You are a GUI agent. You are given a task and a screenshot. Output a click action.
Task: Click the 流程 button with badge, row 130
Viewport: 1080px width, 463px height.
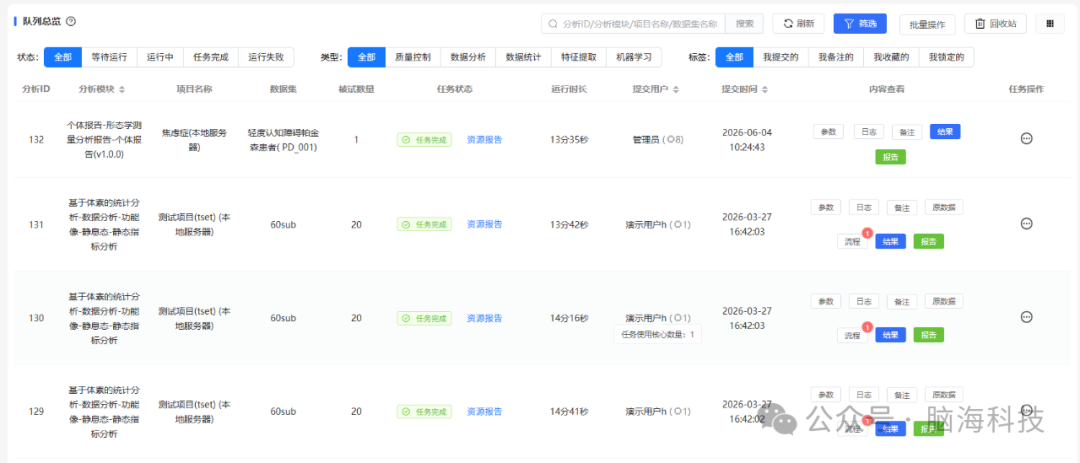[x=853, y=335]
